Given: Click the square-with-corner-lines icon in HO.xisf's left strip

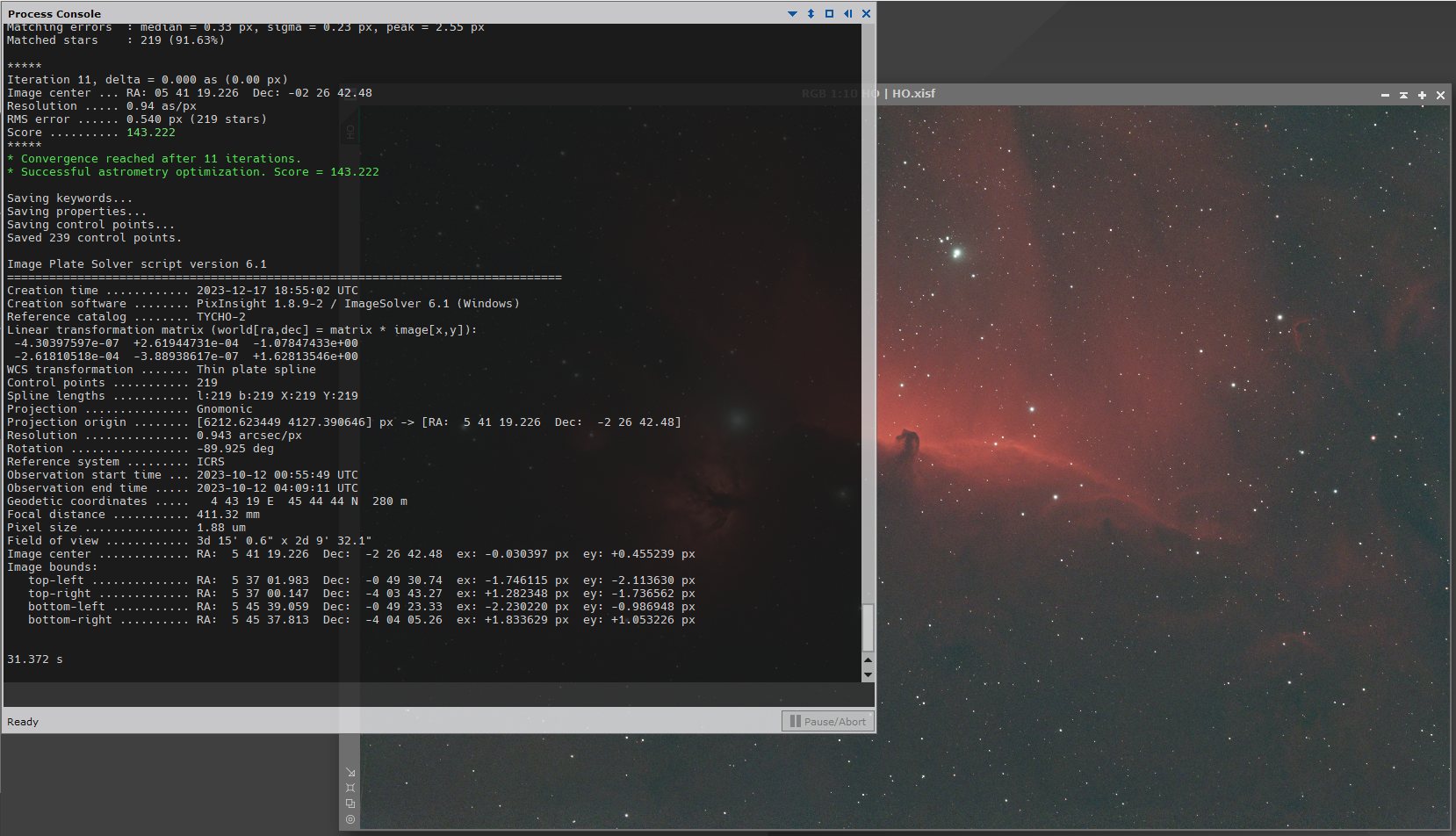Looking at the screenshot, I should [350, 788].
